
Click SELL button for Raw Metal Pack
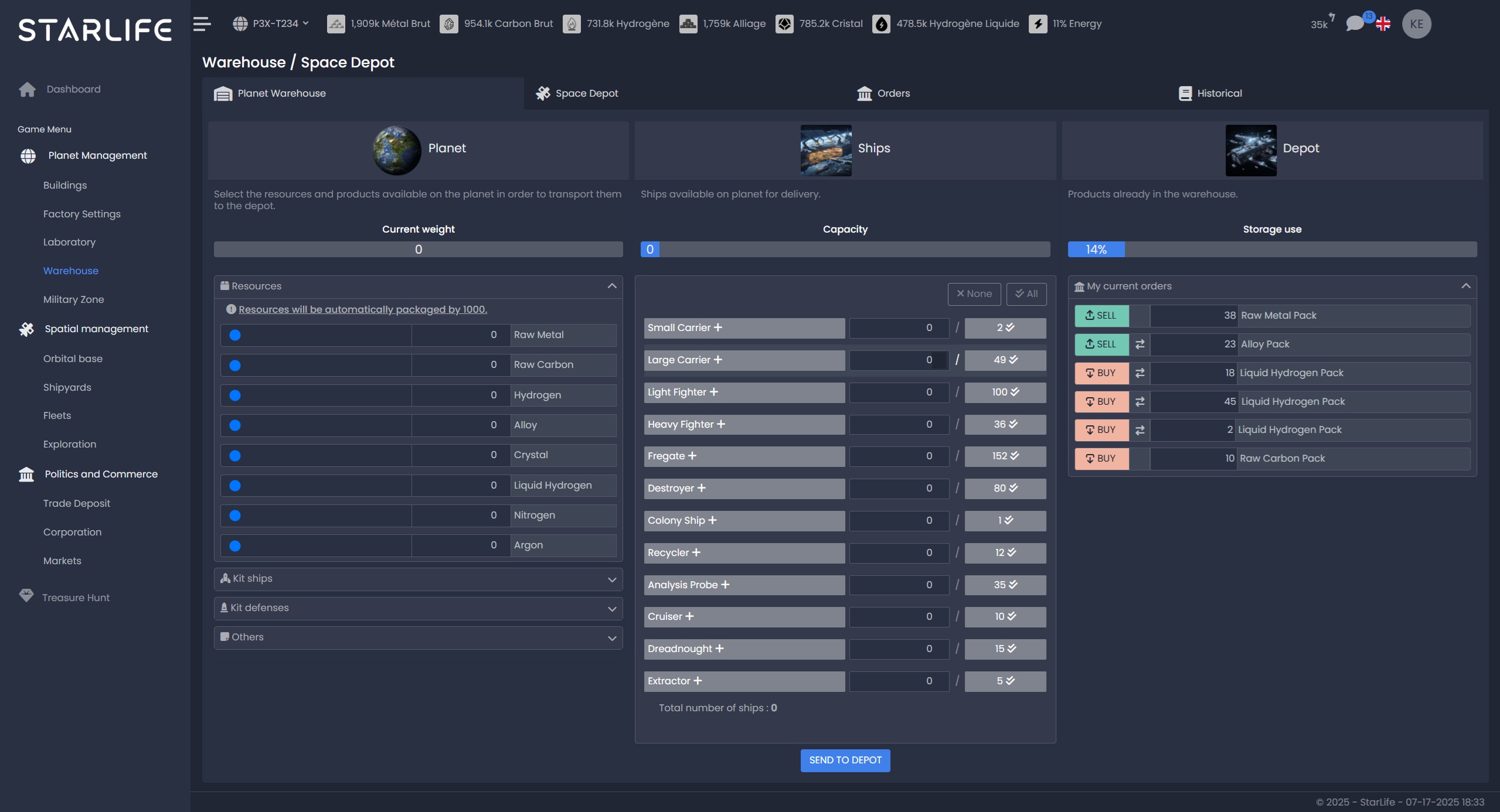coord(1101,316)
